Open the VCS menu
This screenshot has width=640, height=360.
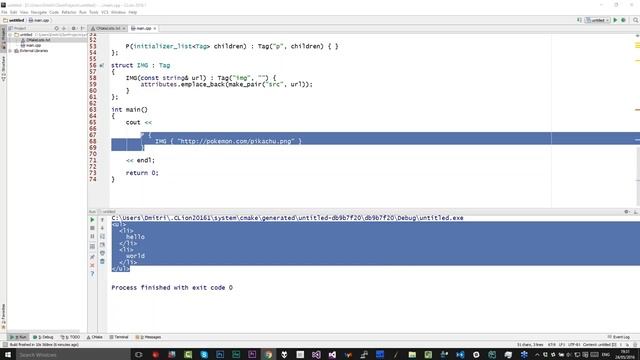pos(104,12)
